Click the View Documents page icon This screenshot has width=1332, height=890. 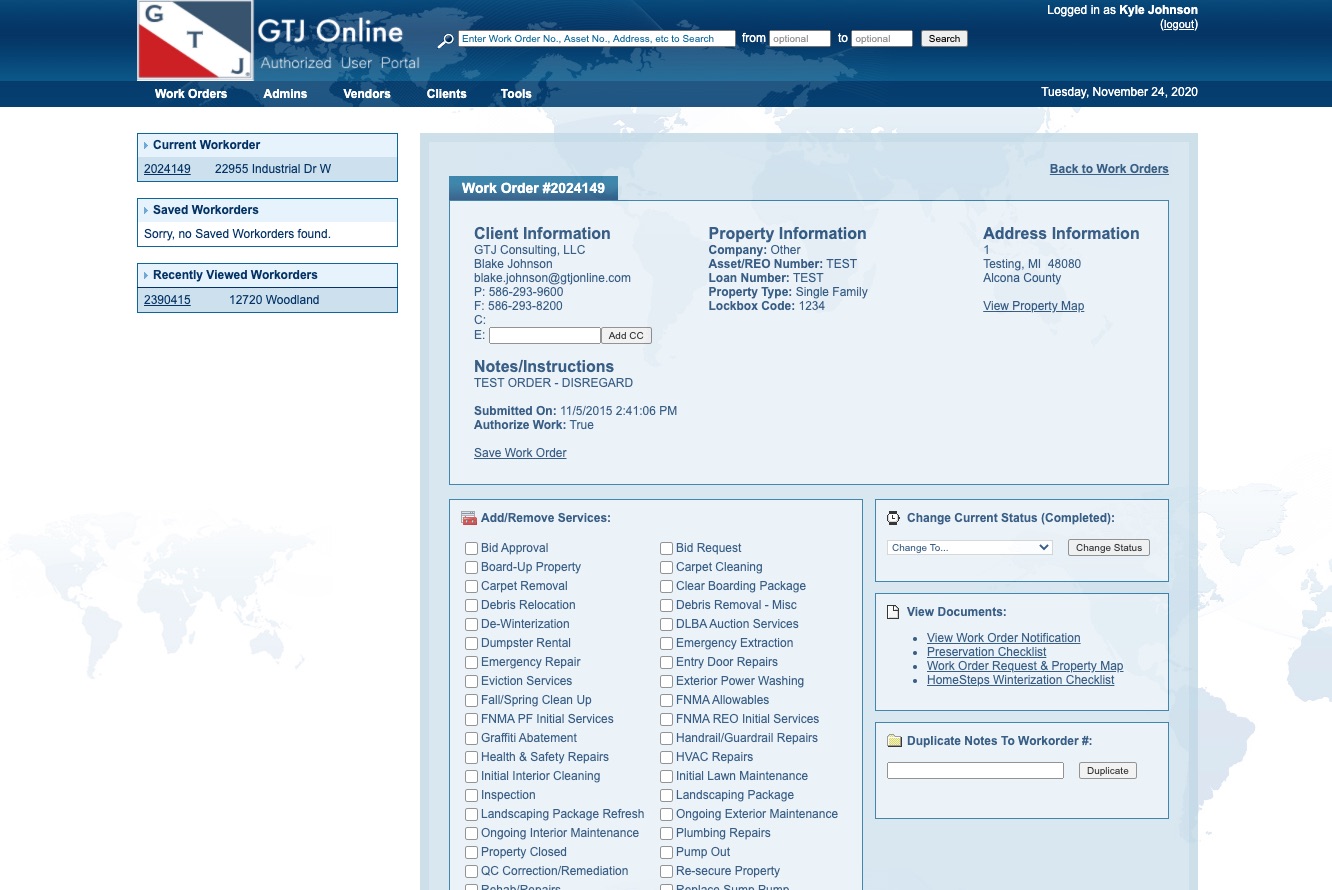[x=894, y=612]
